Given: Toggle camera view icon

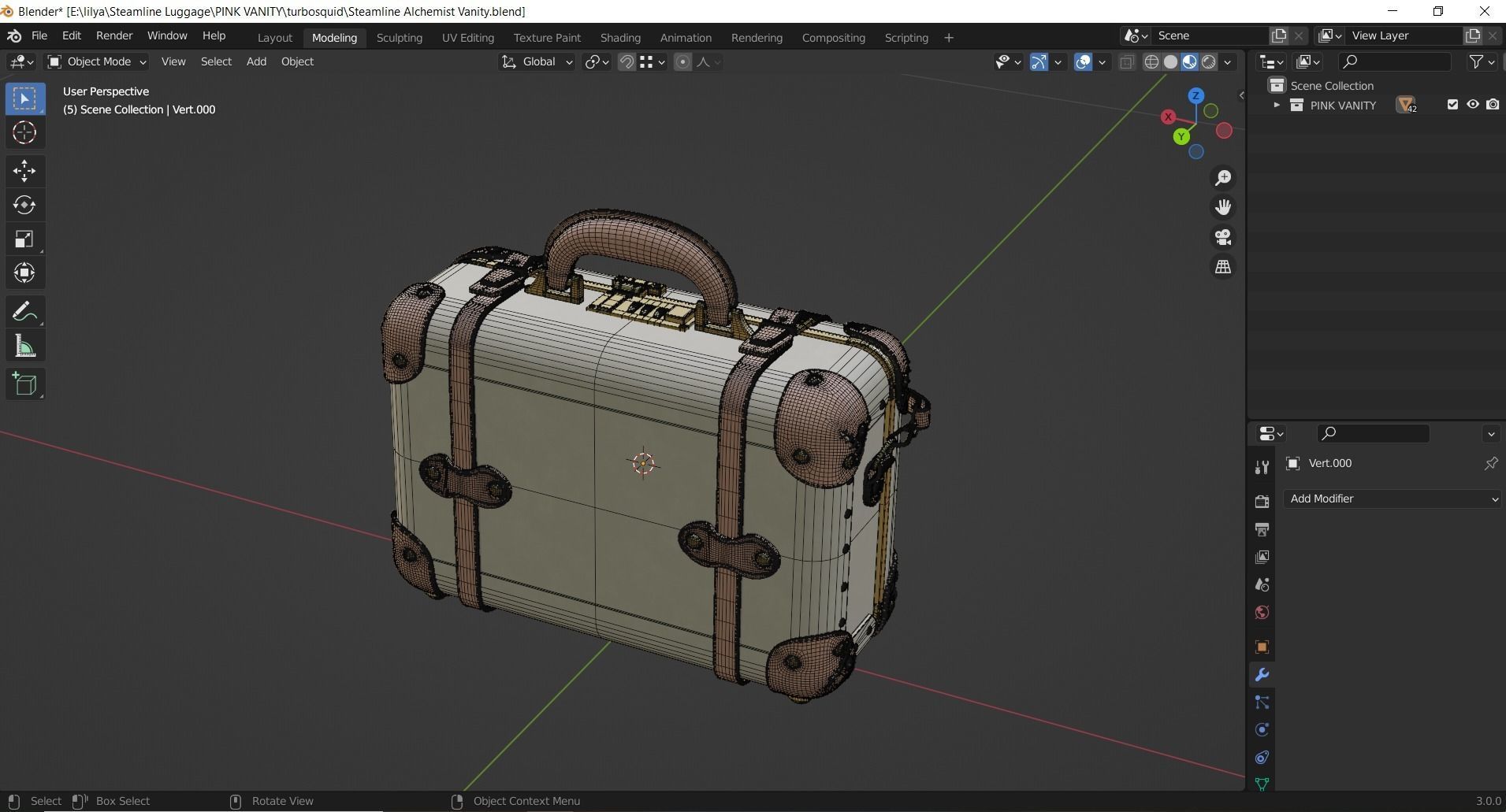Looking at the screenshot, I should pos(1223,237).
